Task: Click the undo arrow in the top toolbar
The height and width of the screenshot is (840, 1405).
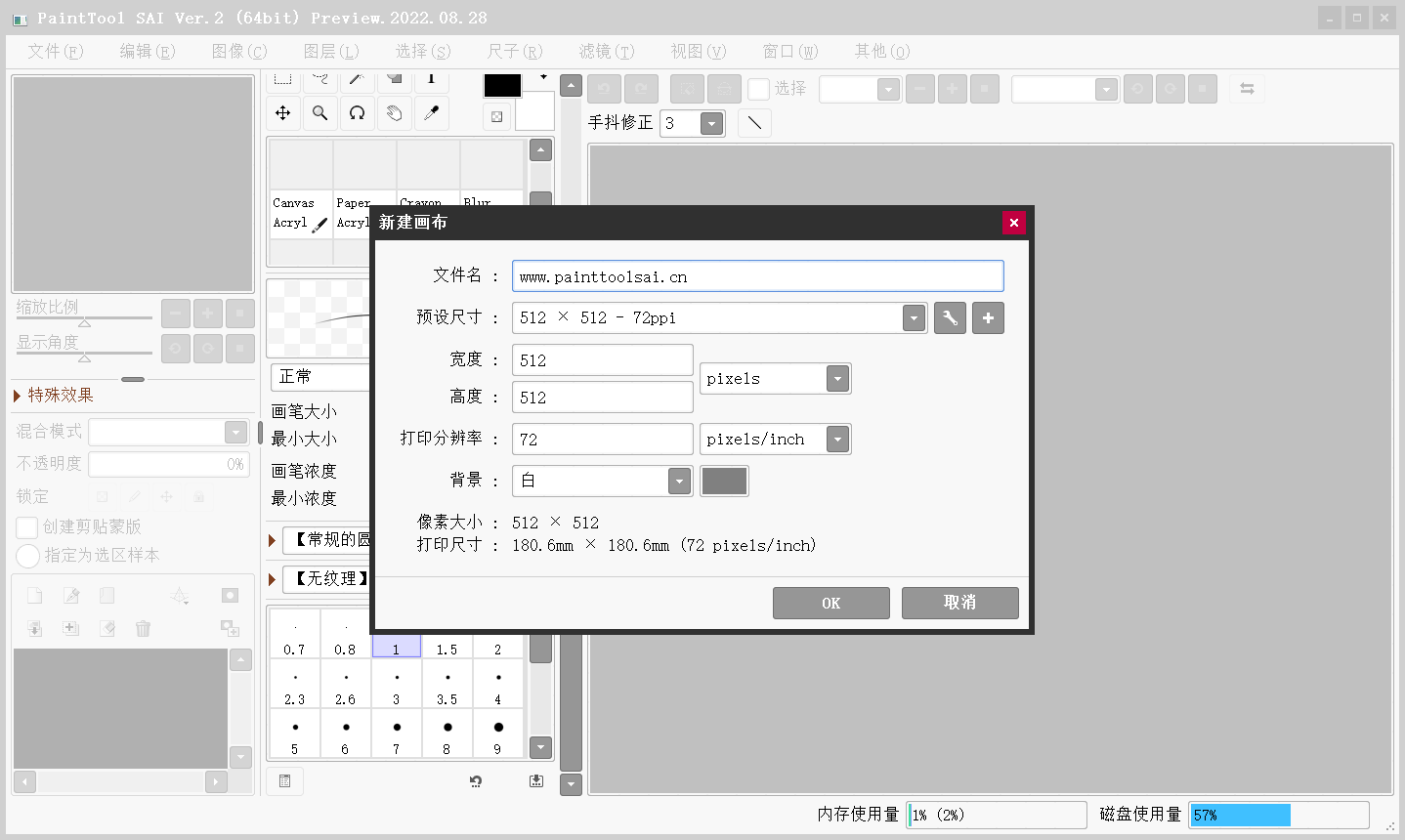Action: [604, 89]
